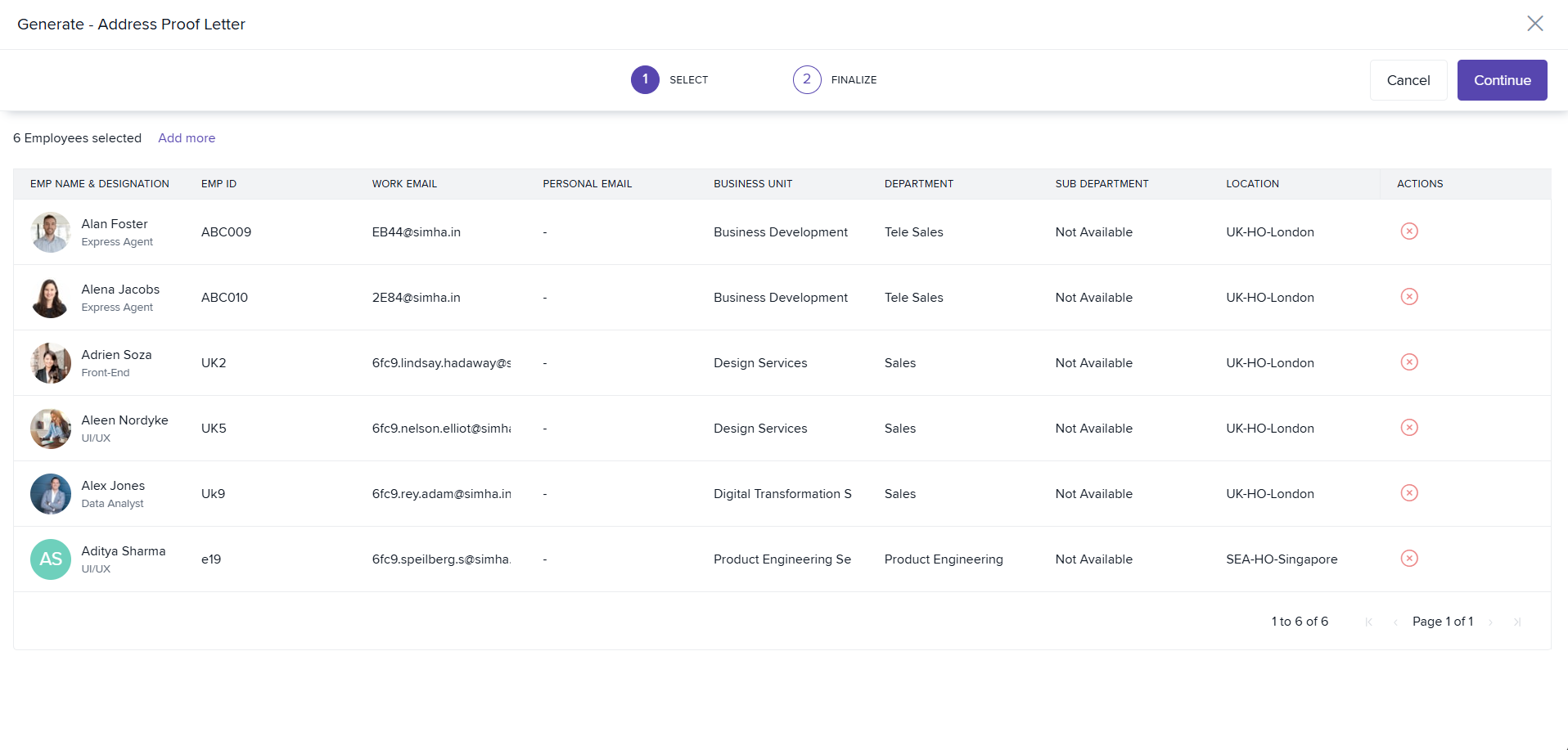Image resolution: width=1568 pixels, height=750 pixels.
Task: Go to next page of table
Action: coord(1491,622)
